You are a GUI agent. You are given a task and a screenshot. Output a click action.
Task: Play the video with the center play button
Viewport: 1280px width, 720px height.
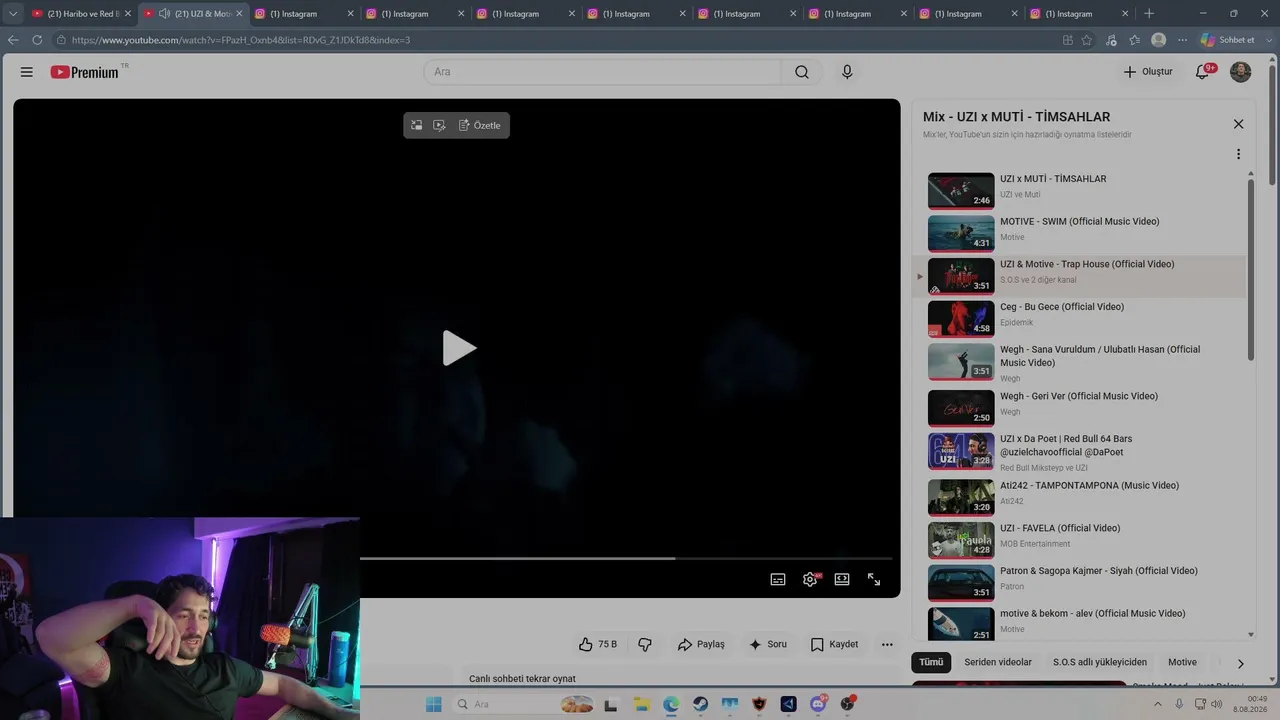459,348
